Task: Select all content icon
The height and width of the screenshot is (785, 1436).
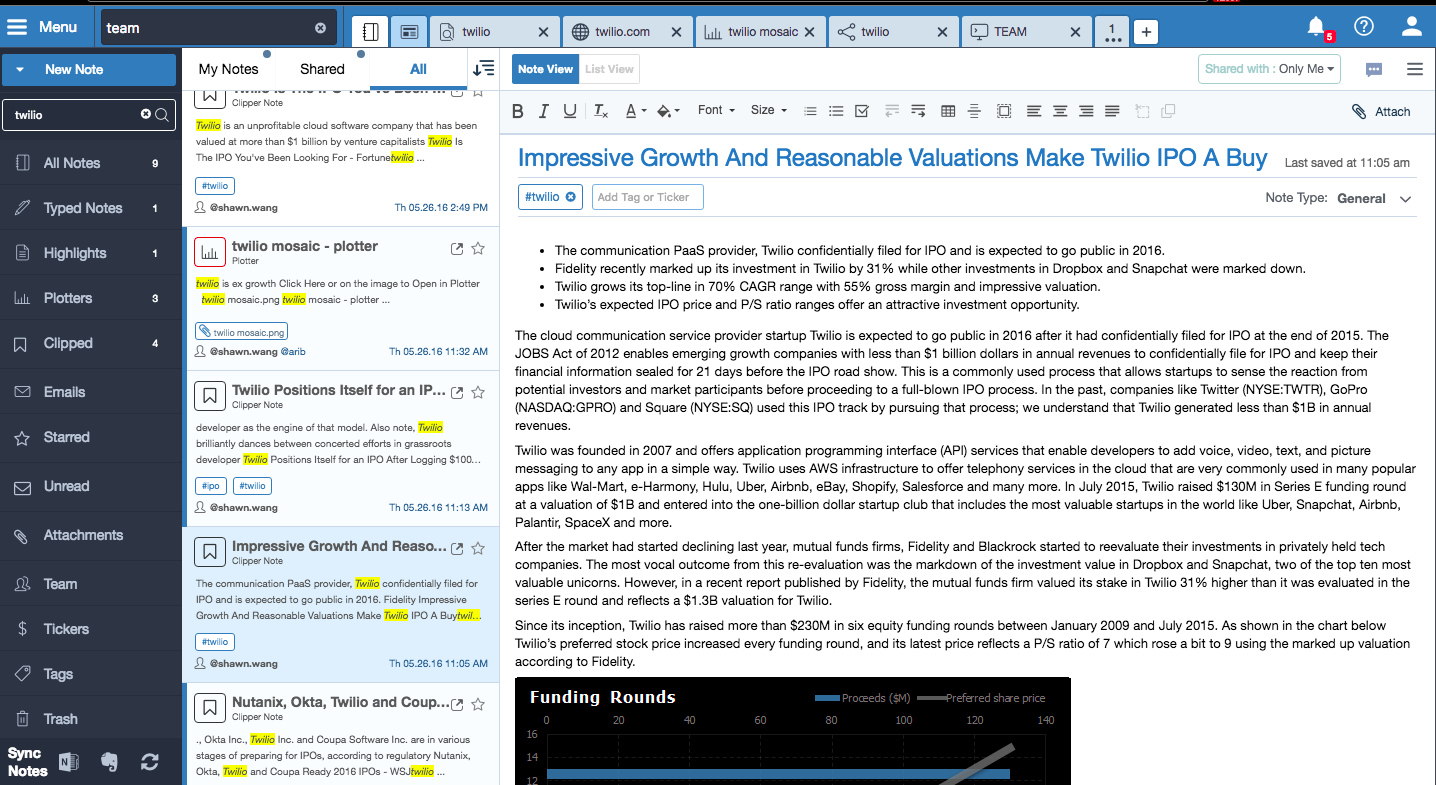Action: (1004, 111)
